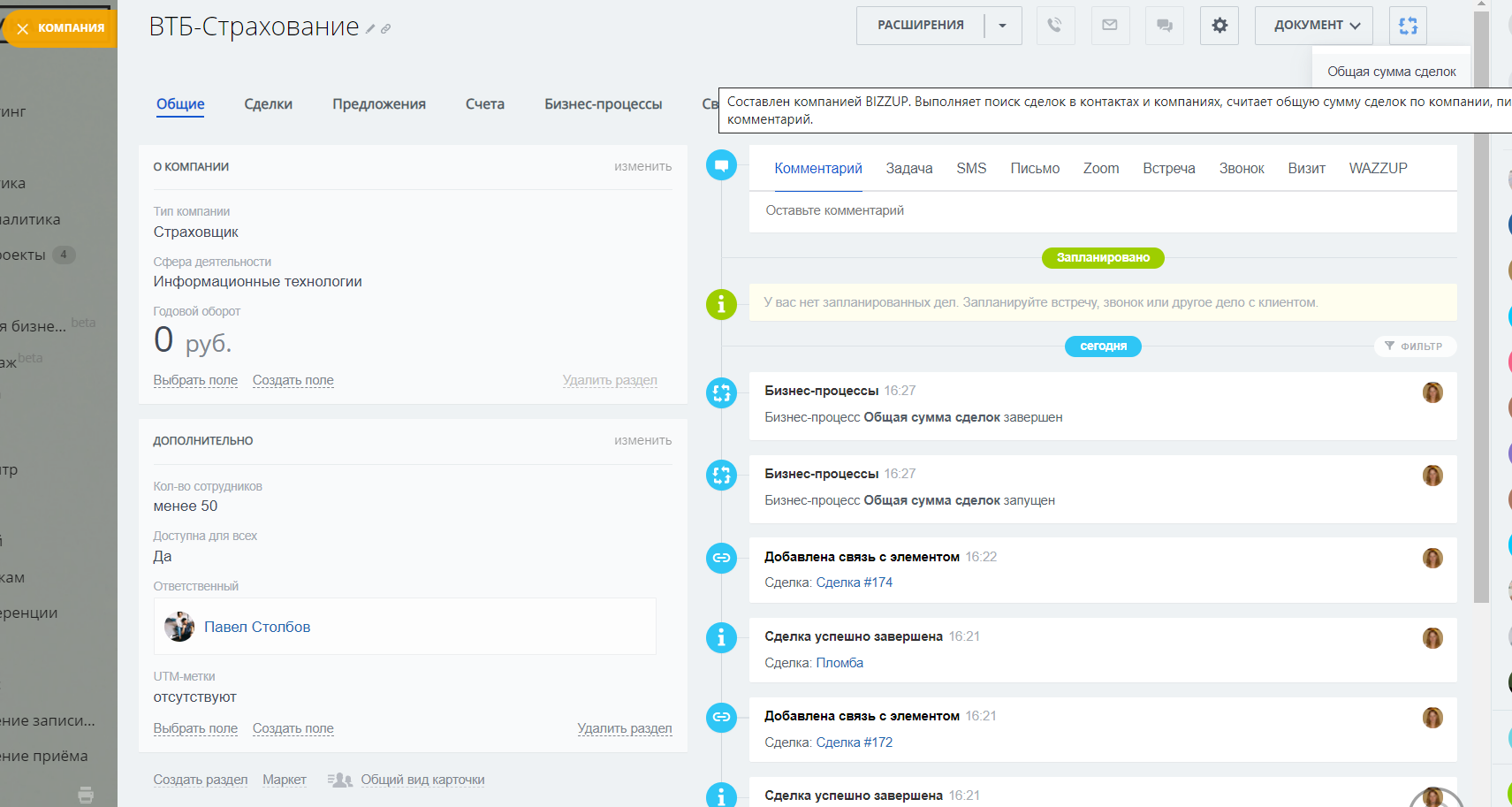Open the responsible person Павел Столбов

click(x=257, y=627)
